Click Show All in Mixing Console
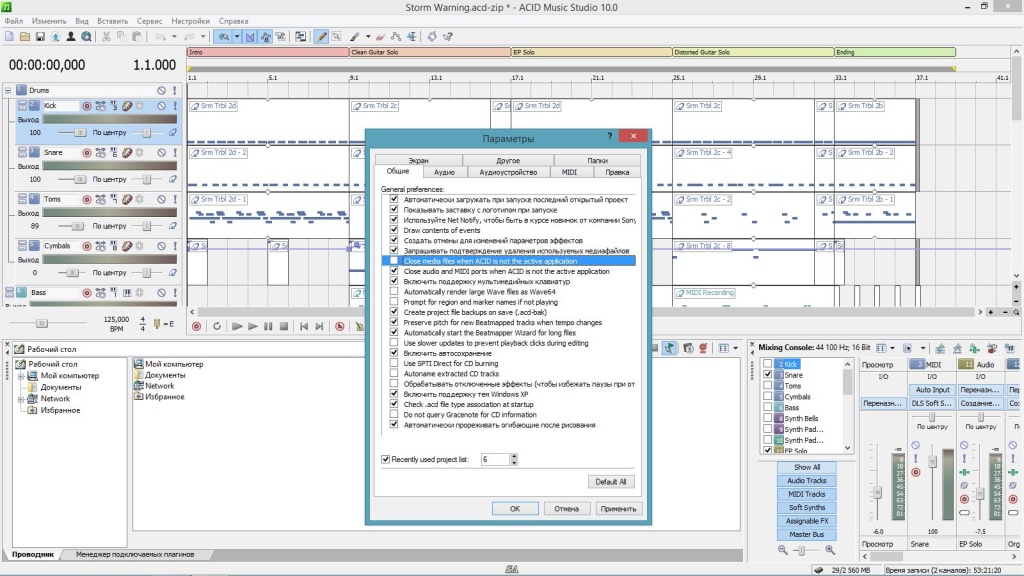 coord(807,468)
